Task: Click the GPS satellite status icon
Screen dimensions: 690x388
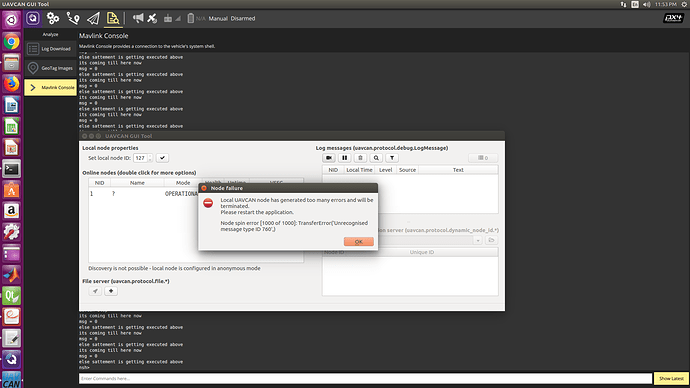Action: point(152,18)
